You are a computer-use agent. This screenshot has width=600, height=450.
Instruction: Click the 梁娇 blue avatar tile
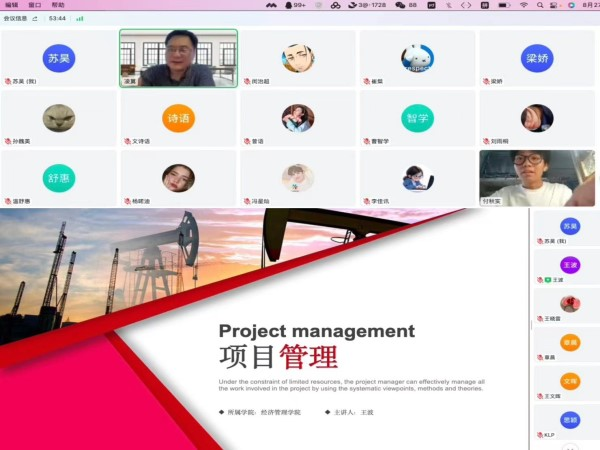point(537,58)
